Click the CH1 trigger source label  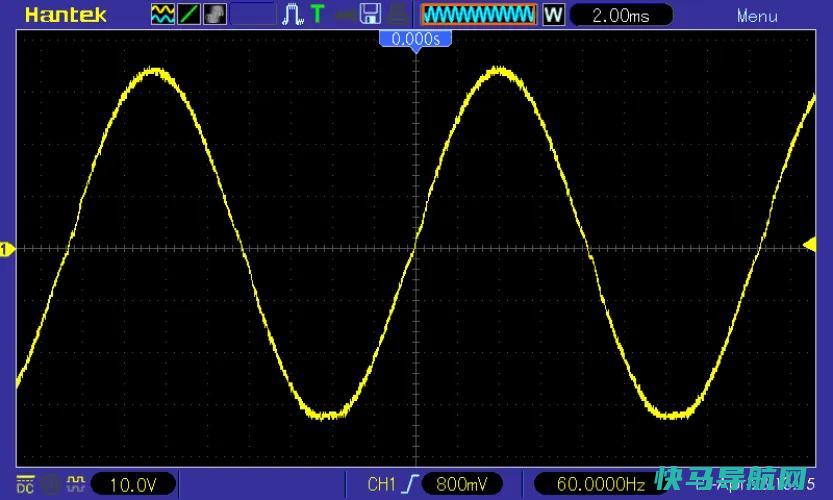pyautogui.click(x=381, y=484)
